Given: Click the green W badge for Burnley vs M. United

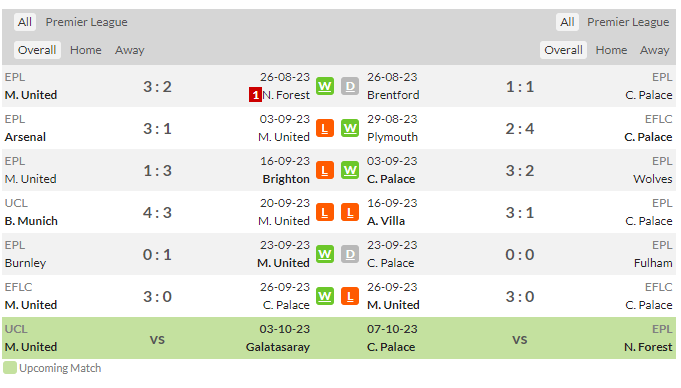Looking at the screenshot, I should (x=325, y=254).
